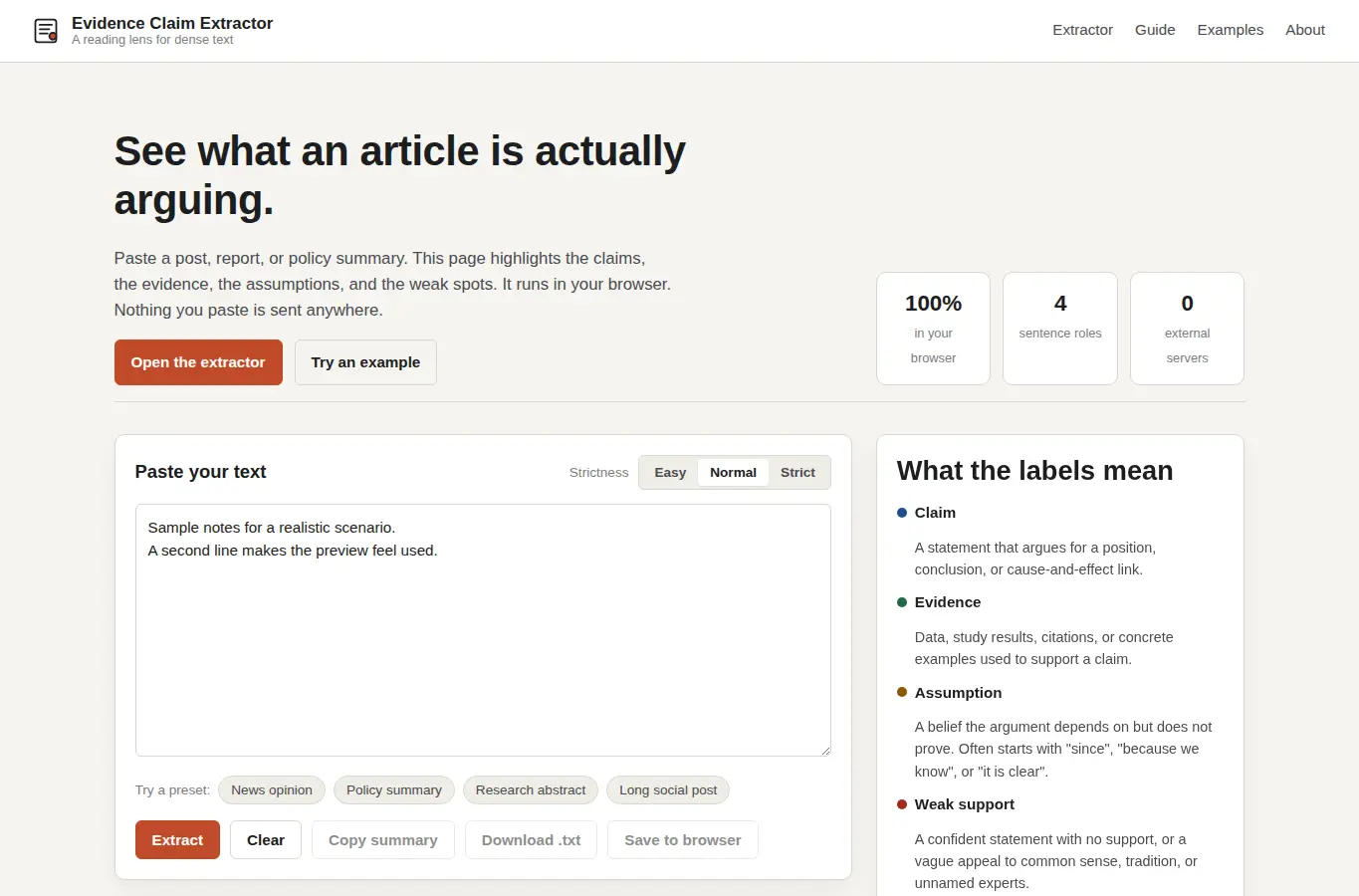
Task: Click the Try an example button
Action: 365,362
